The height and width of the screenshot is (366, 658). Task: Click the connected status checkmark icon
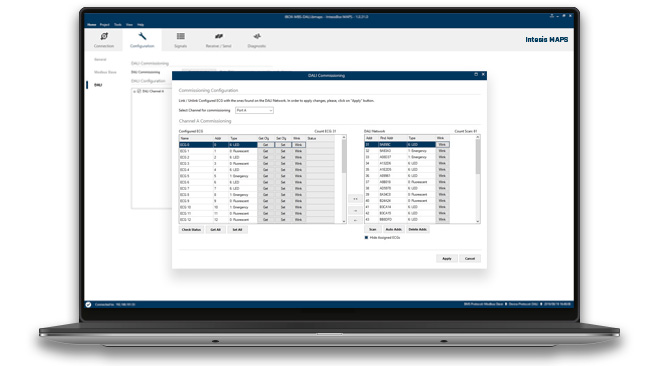88,304
